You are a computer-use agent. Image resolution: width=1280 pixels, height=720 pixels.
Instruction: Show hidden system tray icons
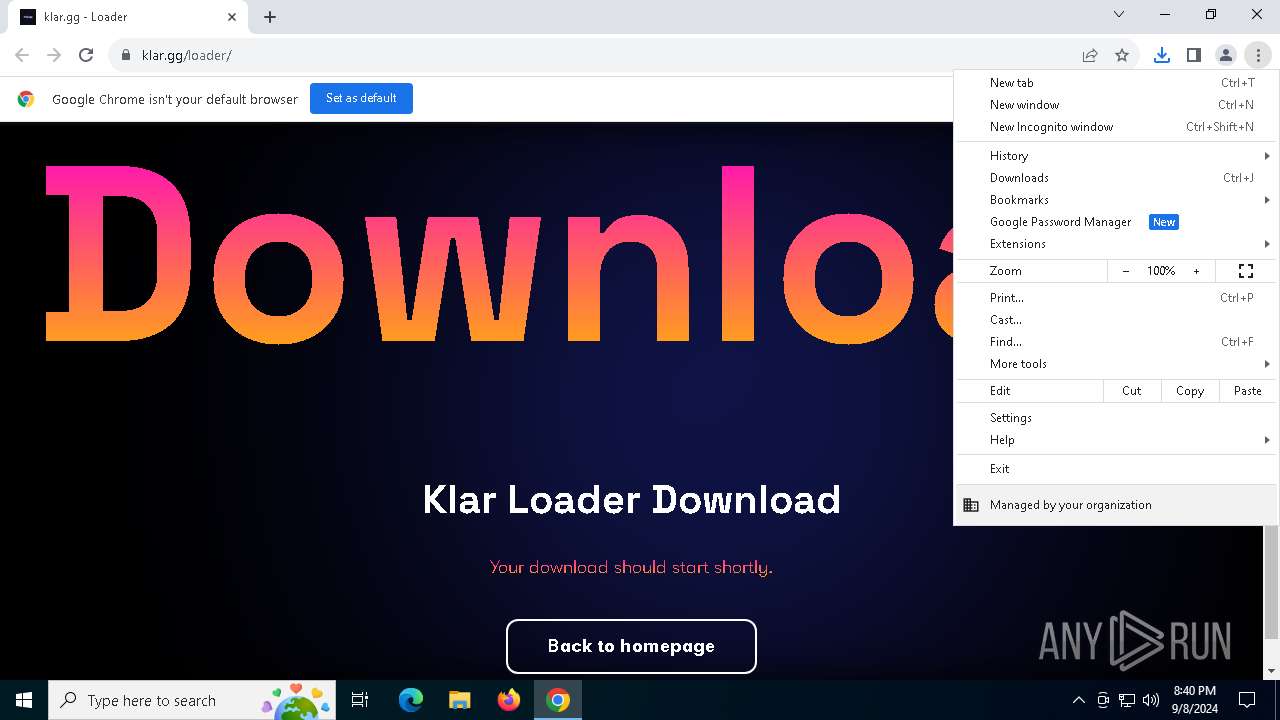coord(1078,700)
